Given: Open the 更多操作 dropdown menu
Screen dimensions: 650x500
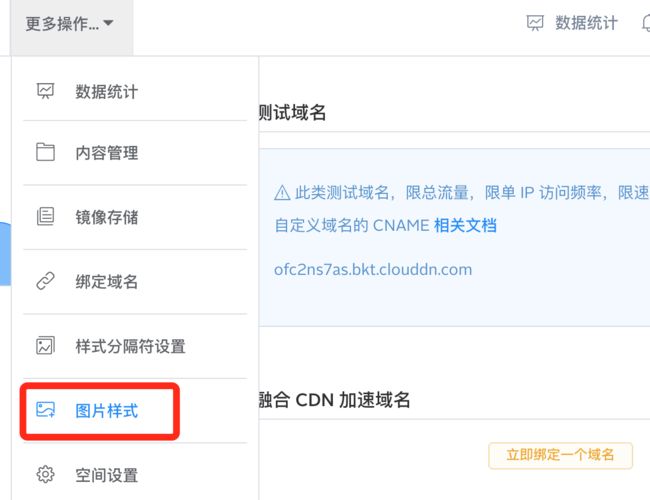Looking at the screenshot, I should point(71,24).
